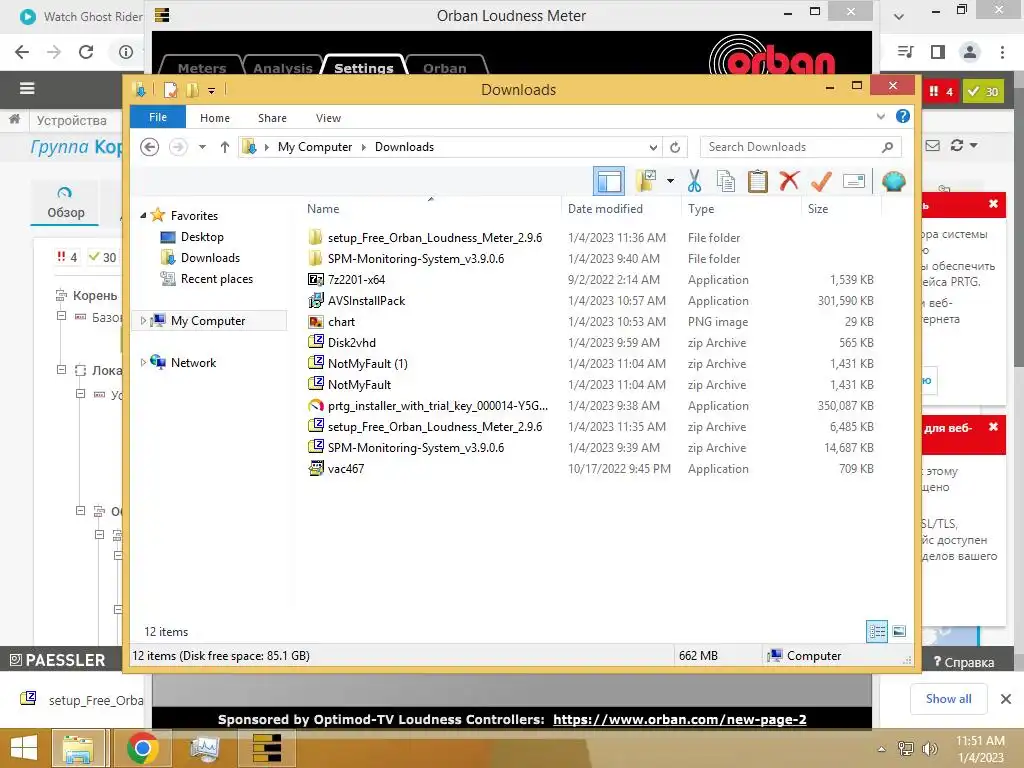Open the File ribbon tab
This screenshot has height=768, width=1024.
tap(158, 117)
